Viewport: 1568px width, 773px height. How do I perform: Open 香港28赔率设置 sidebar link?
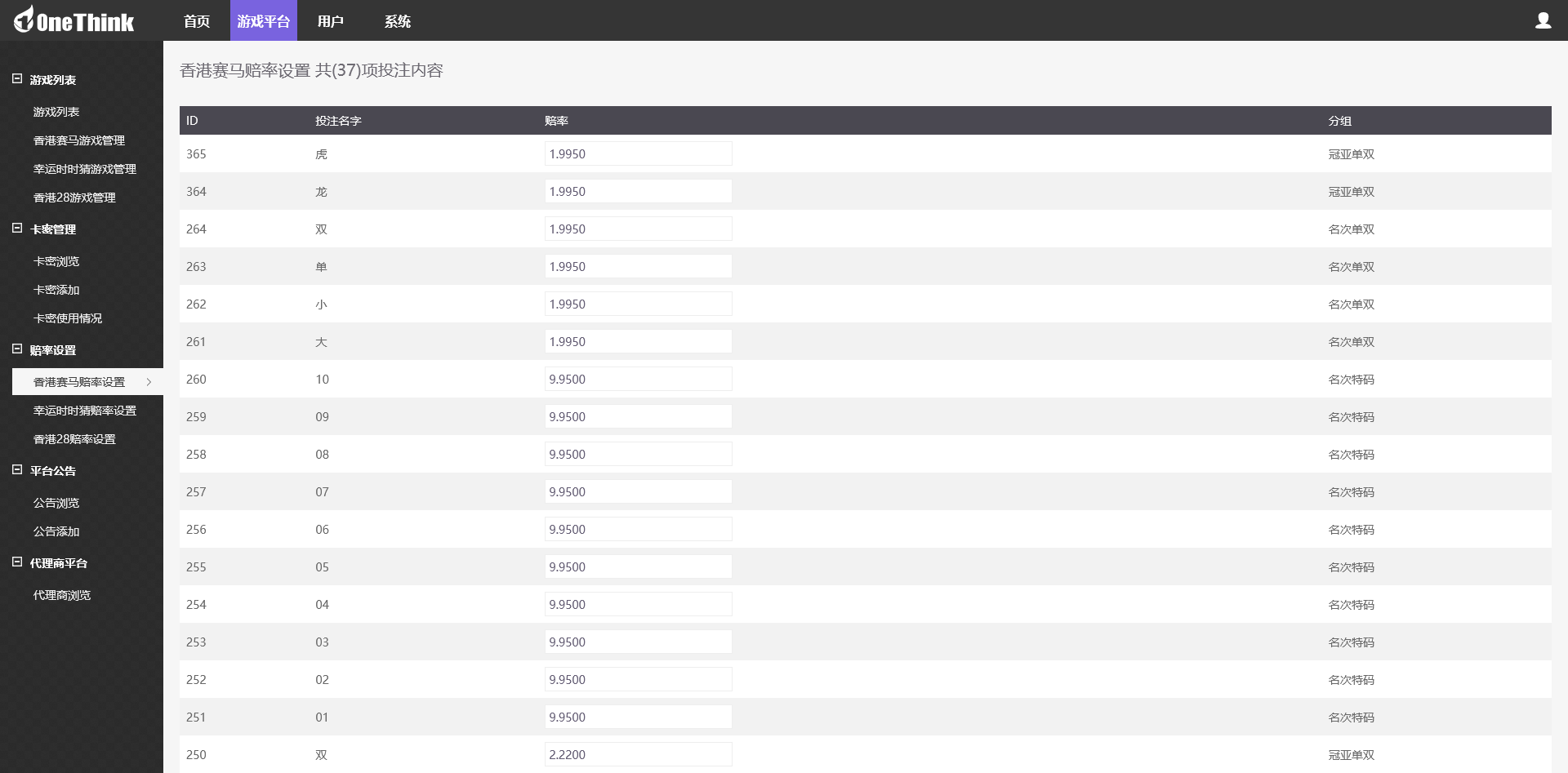[x=74, y=439]
